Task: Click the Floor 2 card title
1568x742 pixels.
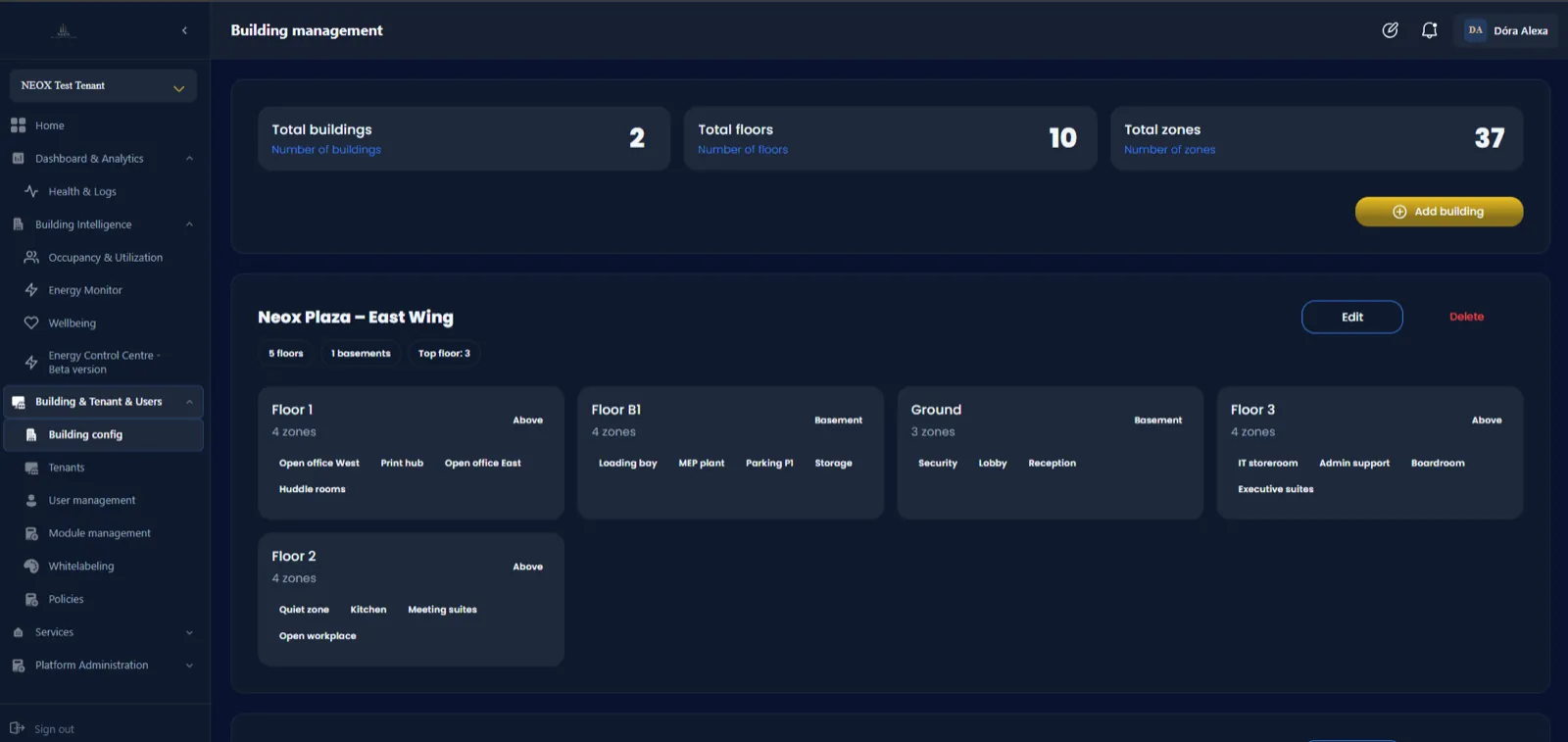Action: (294, 556)
